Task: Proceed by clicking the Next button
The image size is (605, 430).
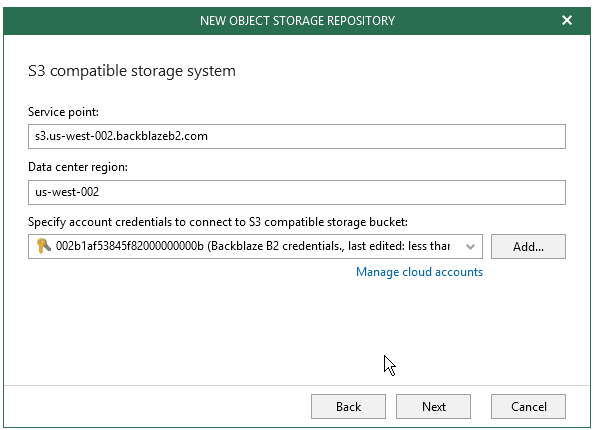Action: pos(433,406)
